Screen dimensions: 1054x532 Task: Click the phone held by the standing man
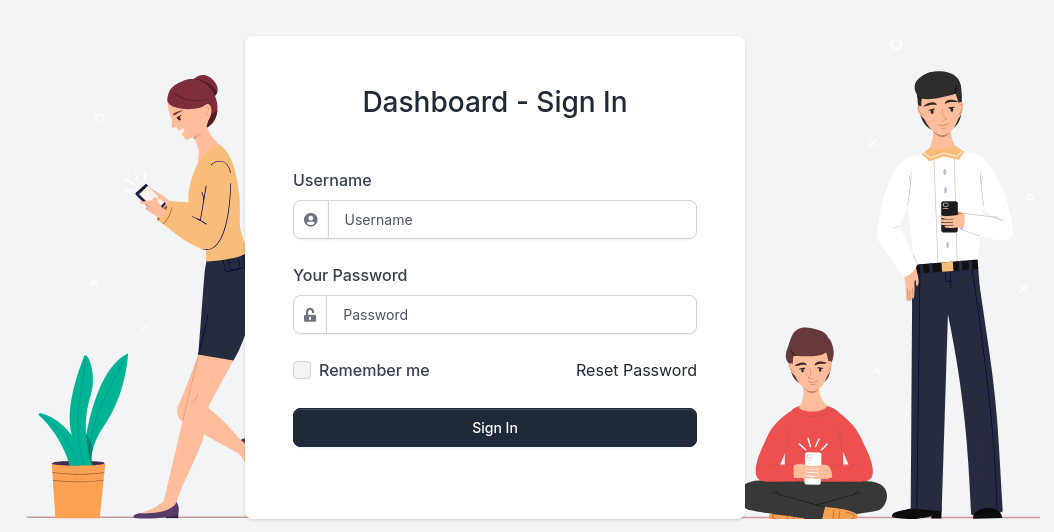[x=949, y=215]
